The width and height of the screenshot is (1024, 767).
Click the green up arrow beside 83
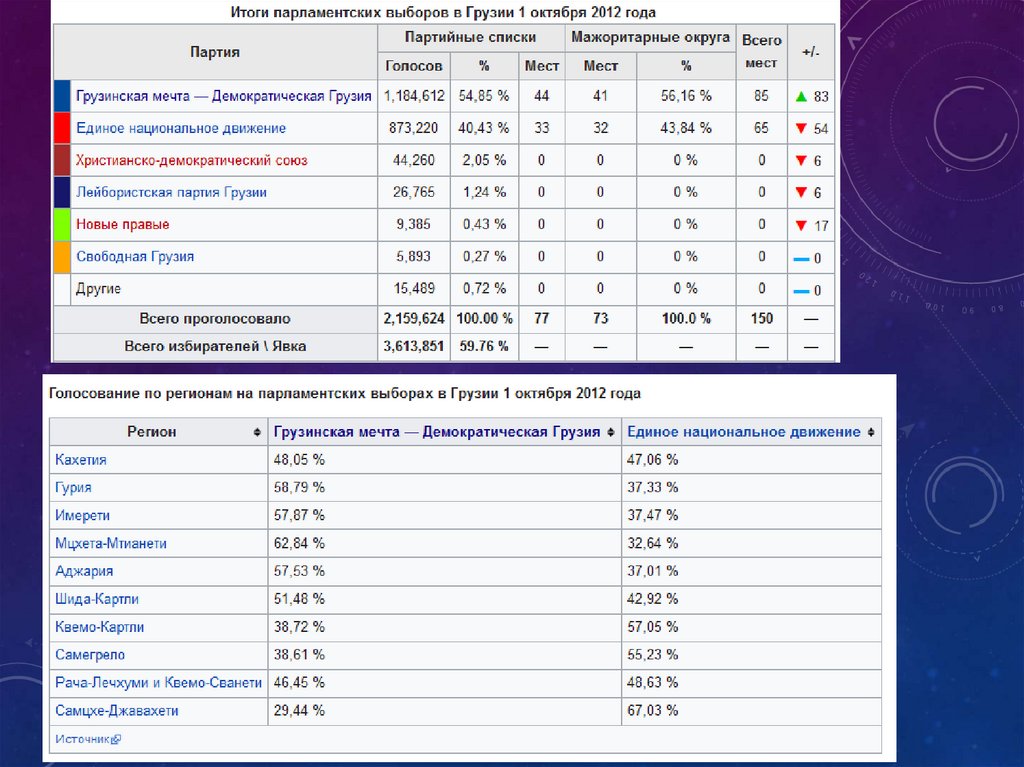(x=801, y=97)
